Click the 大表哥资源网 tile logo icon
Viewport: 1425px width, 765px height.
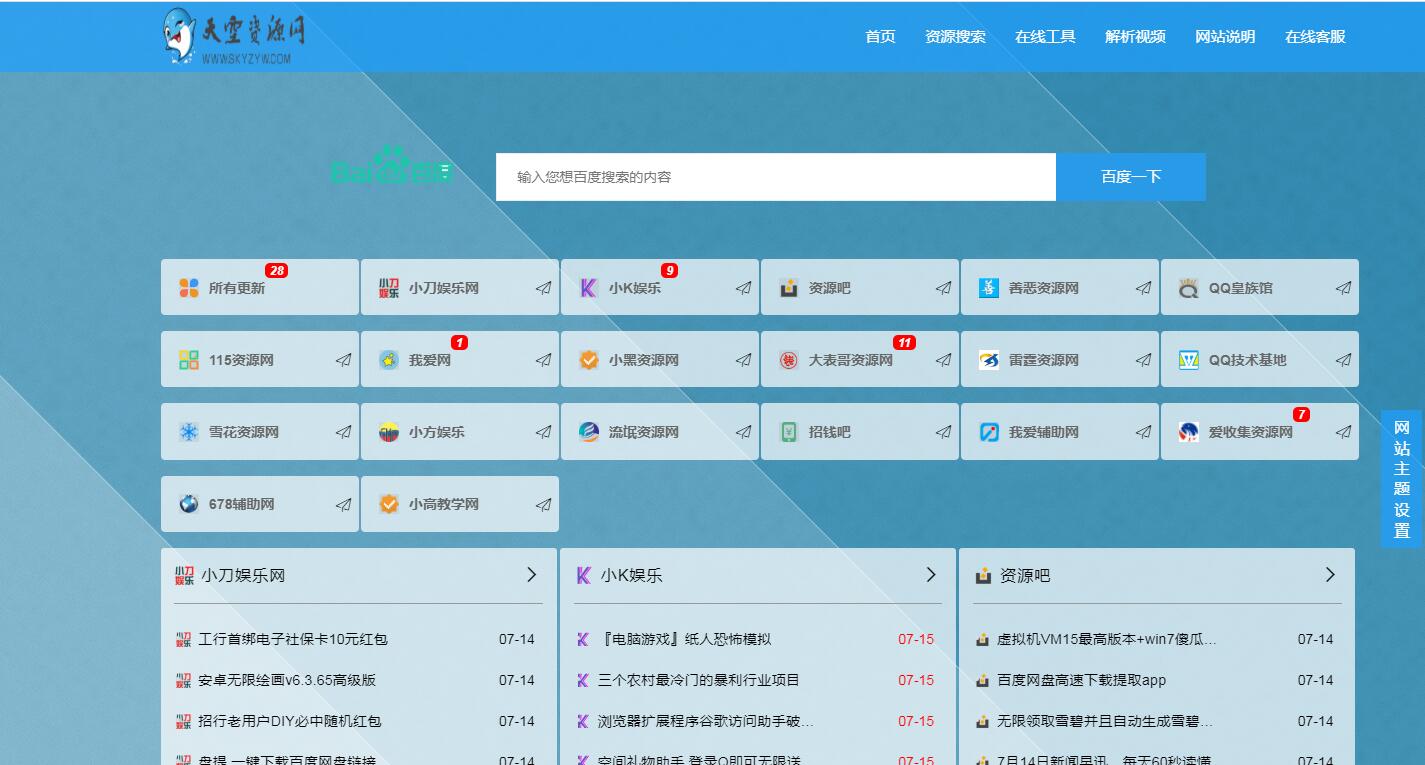click(789, 360)
